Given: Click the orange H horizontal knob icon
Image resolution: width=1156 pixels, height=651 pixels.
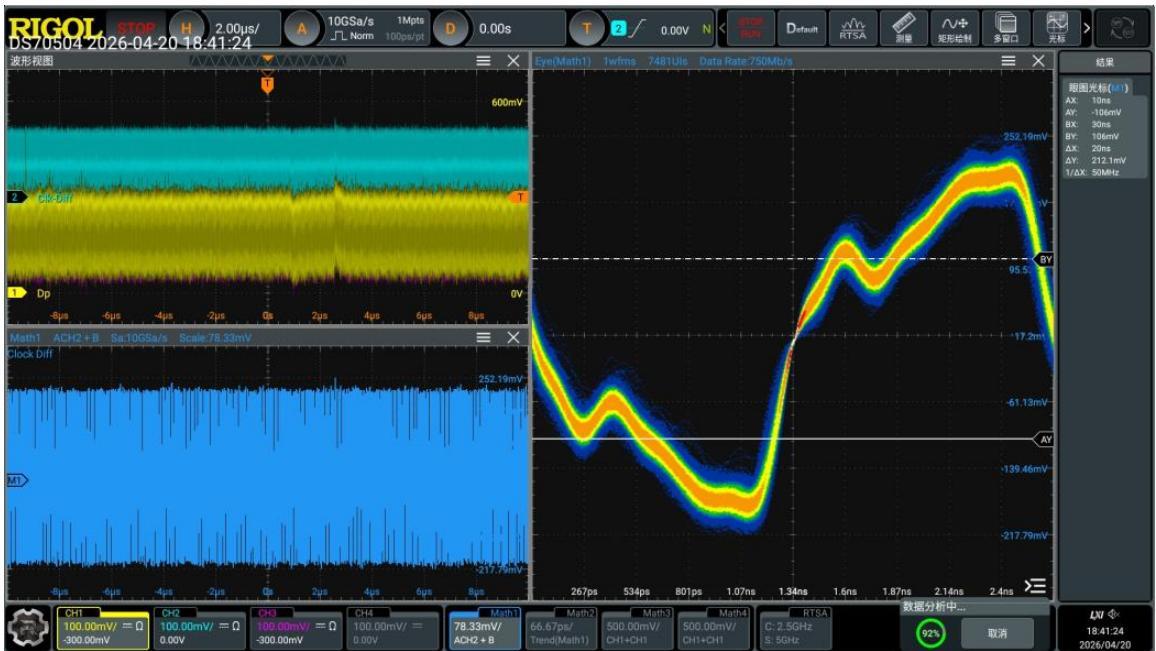Looking at the screenshot, I should pos(186,29).
